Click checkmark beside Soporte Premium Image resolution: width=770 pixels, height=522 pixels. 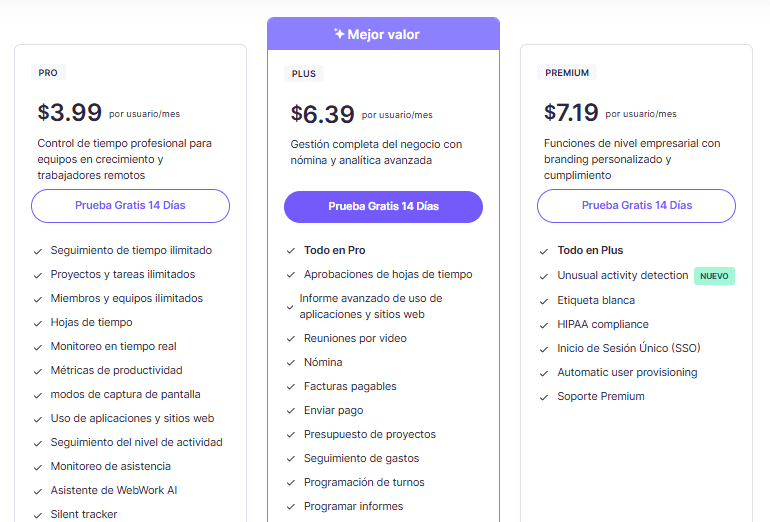tap(544, 397)
